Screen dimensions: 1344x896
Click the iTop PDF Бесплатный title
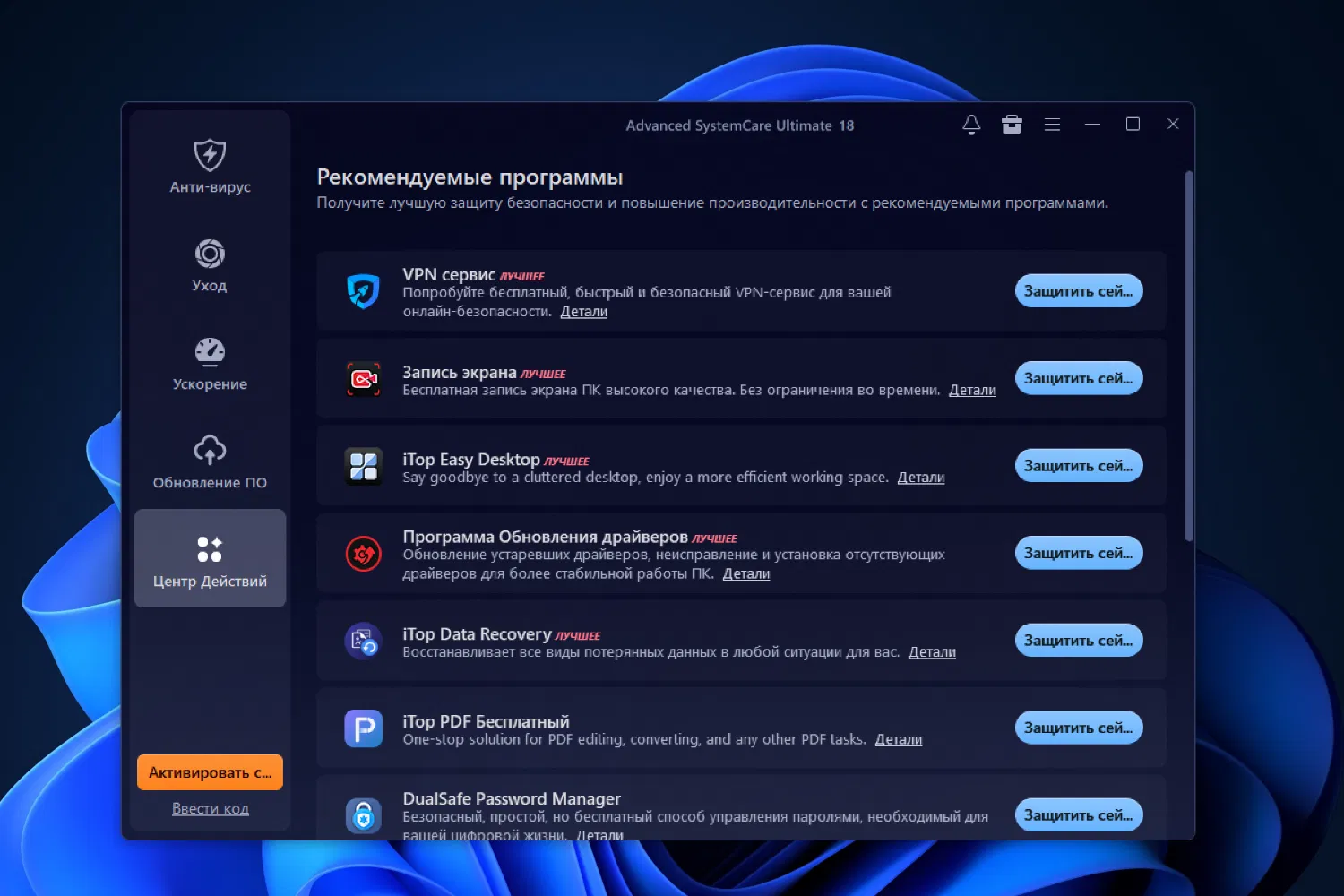point(486,721)
